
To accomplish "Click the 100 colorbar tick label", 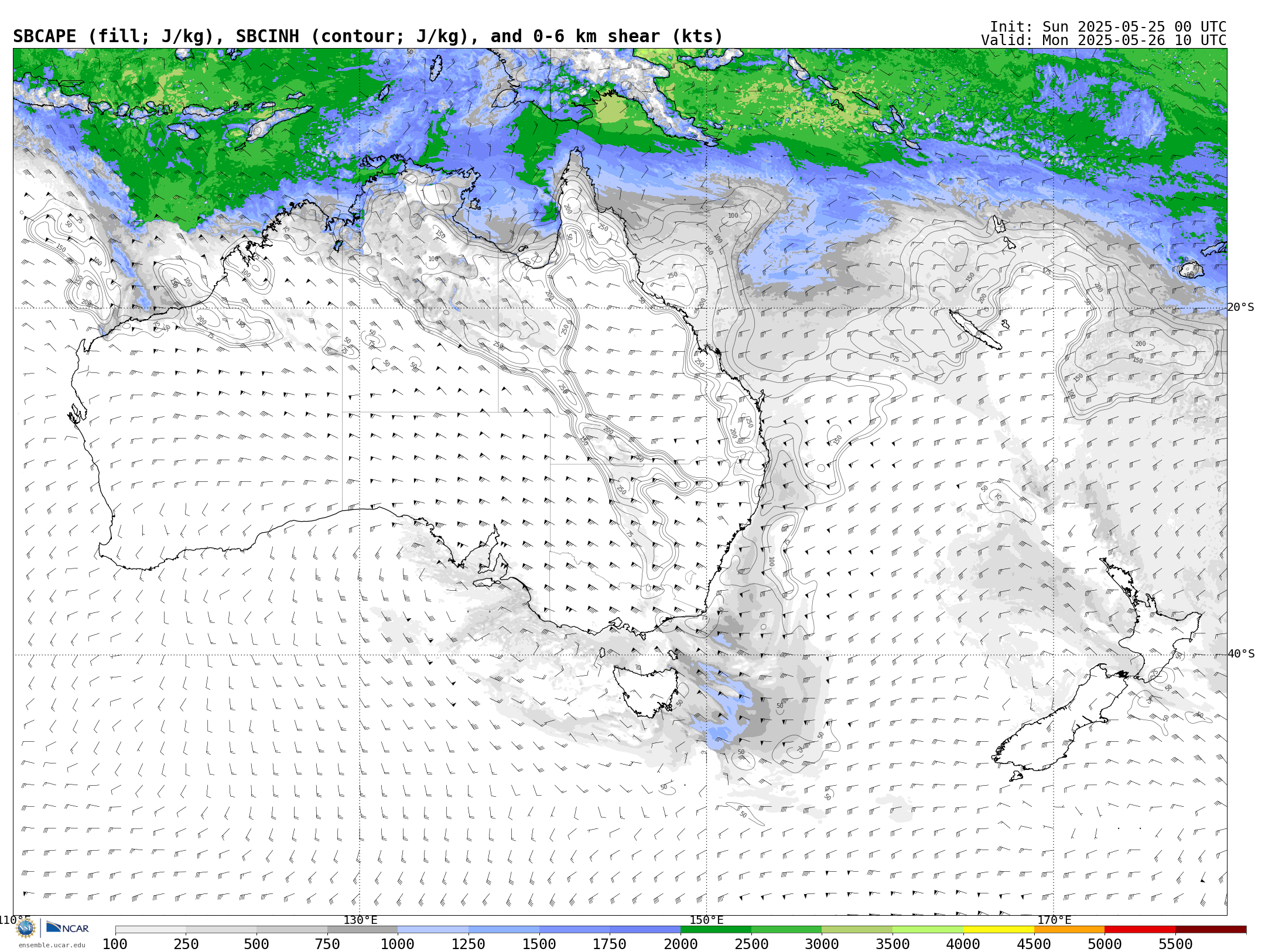I will pyautogui.click(x=115, y=944).
